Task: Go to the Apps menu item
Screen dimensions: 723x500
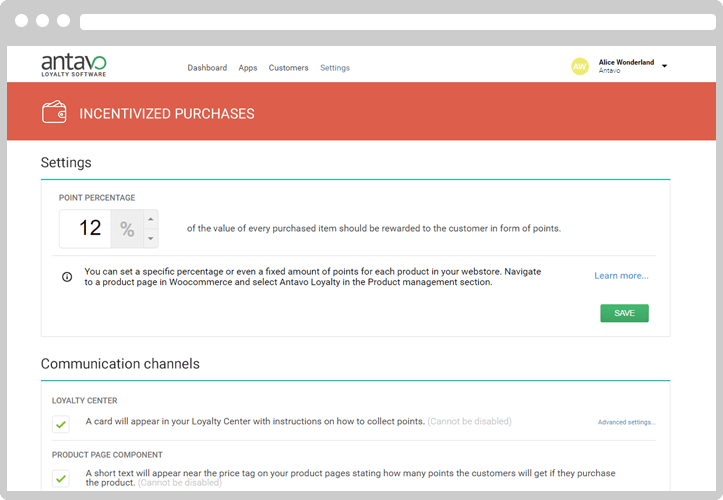Action: coord(248,68)
